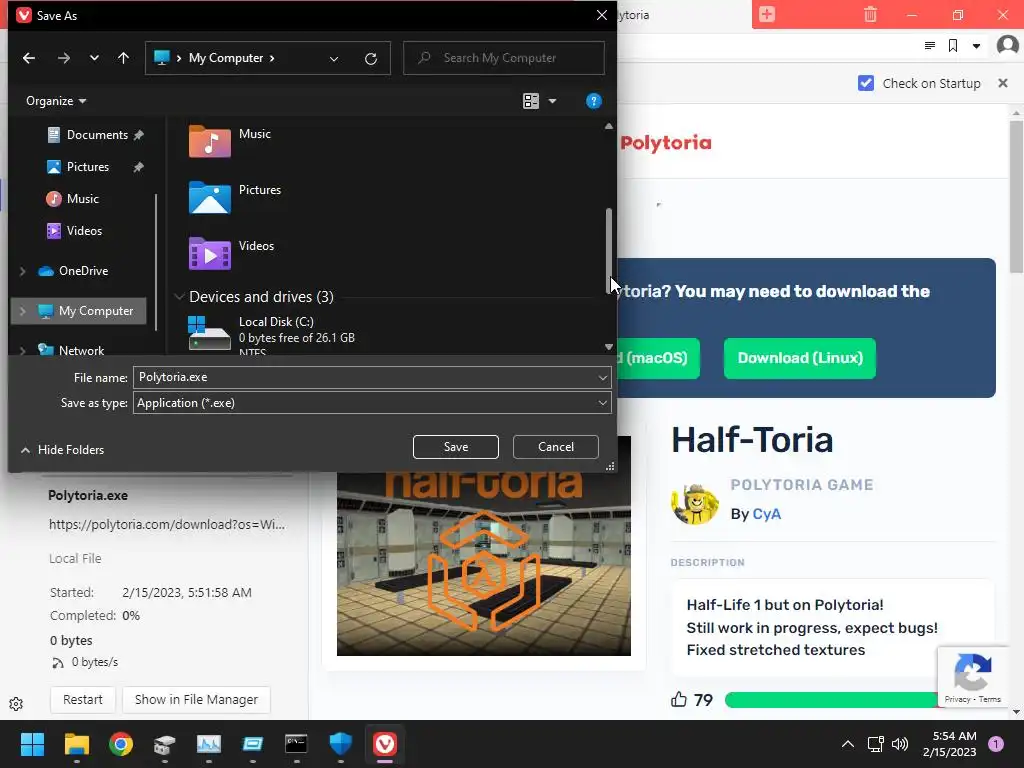
Task: Expand the OneDrive tree node
Action: pyautogui.click(x=23, y=271)
